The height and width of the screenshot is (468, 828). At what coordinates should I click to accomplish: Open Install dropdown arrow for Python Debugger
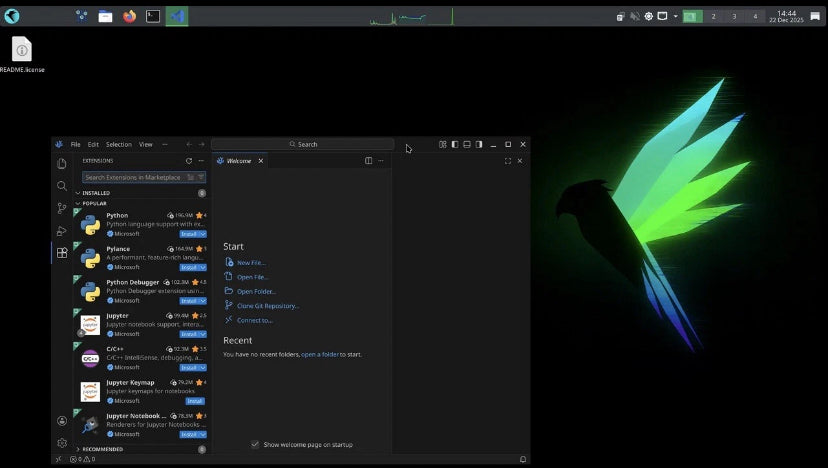click(x=203, y=301)
